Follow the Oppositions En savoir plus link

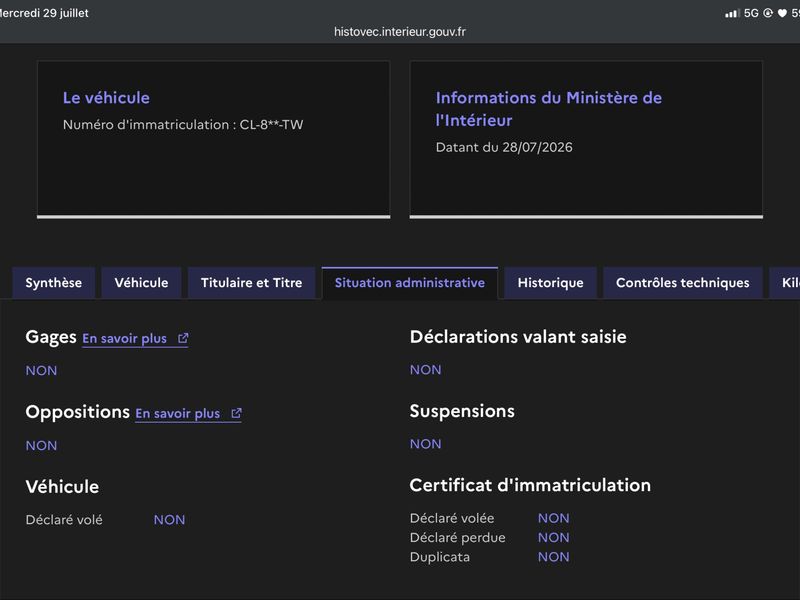[188, 414]
